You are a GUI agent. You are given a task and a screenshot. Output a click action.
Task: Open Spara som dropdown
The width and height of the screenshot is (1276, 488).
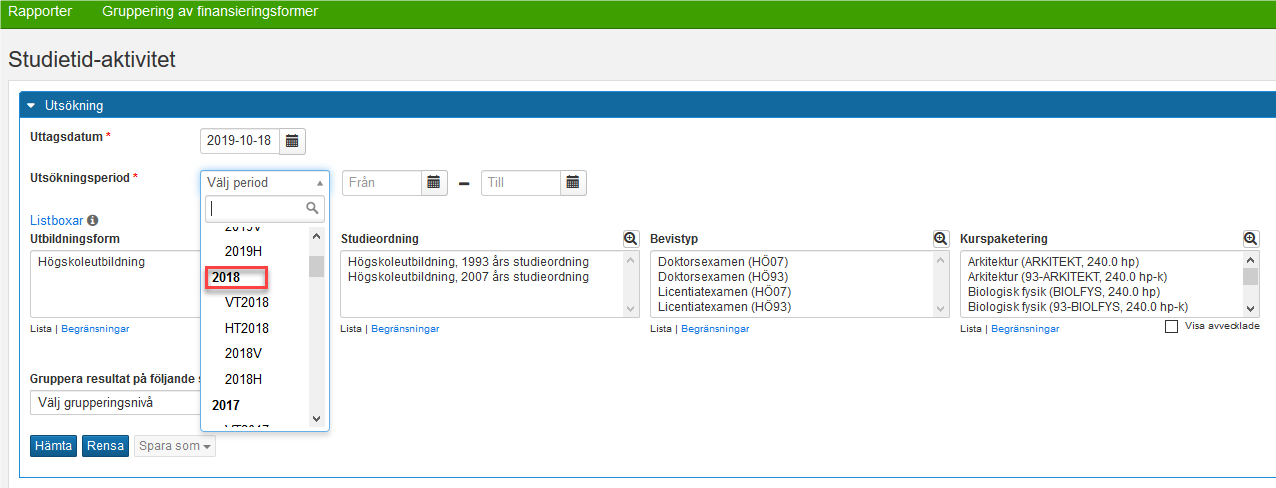click(175, 446)
